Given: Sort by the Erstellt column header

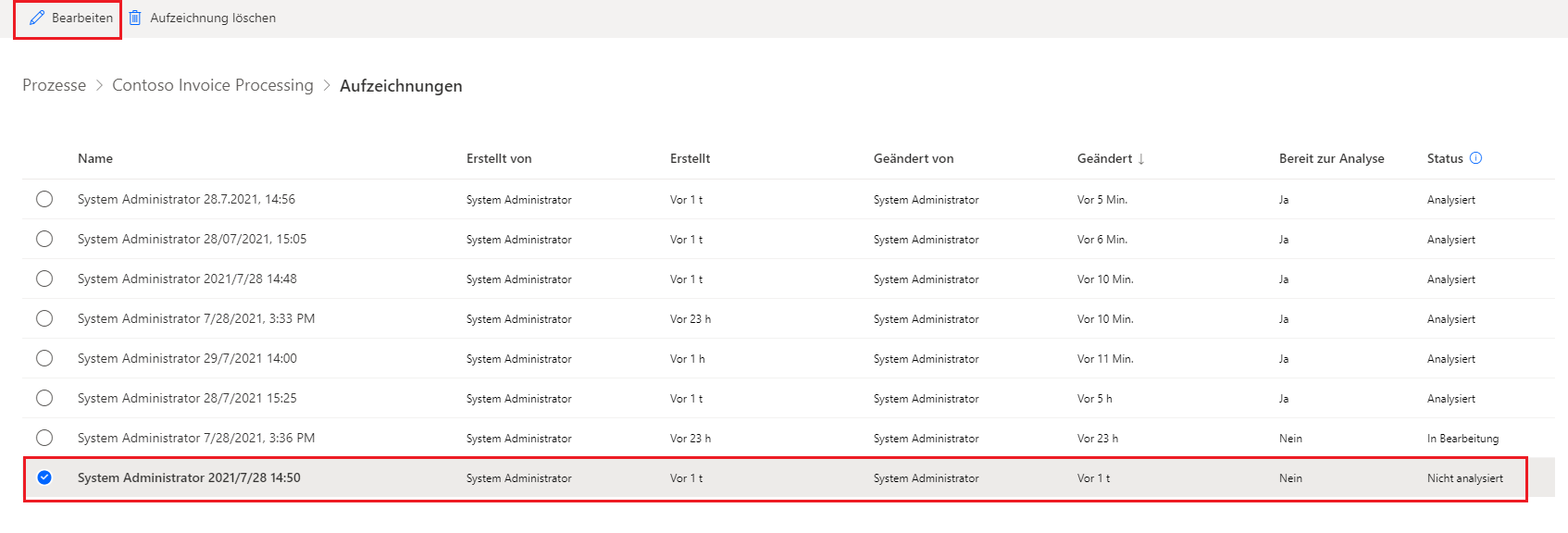Looking at the screenshot, I should coord(690,158).
